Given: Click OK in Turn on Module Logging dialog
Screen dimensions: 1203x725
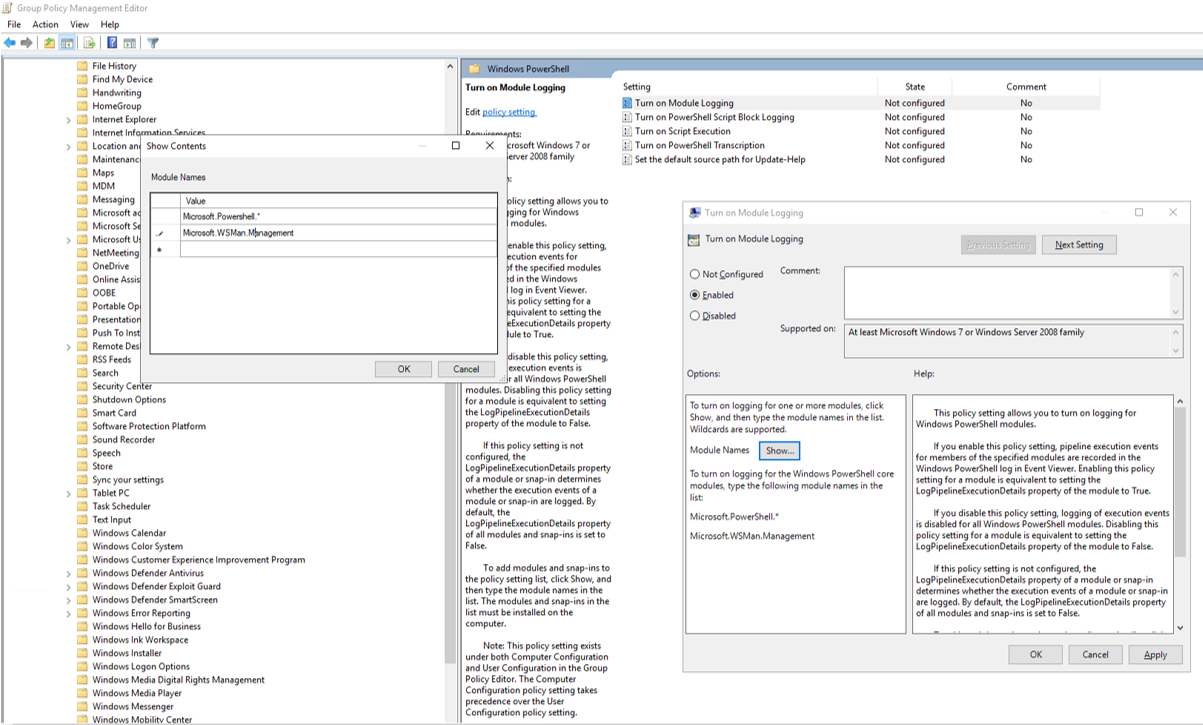Looking at the screenshot, I should [x=1036, y=655].
